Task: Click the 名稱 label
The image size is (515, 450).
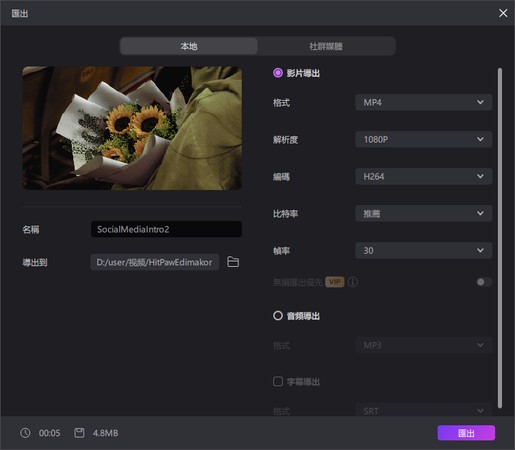Action: coord(31,229)
